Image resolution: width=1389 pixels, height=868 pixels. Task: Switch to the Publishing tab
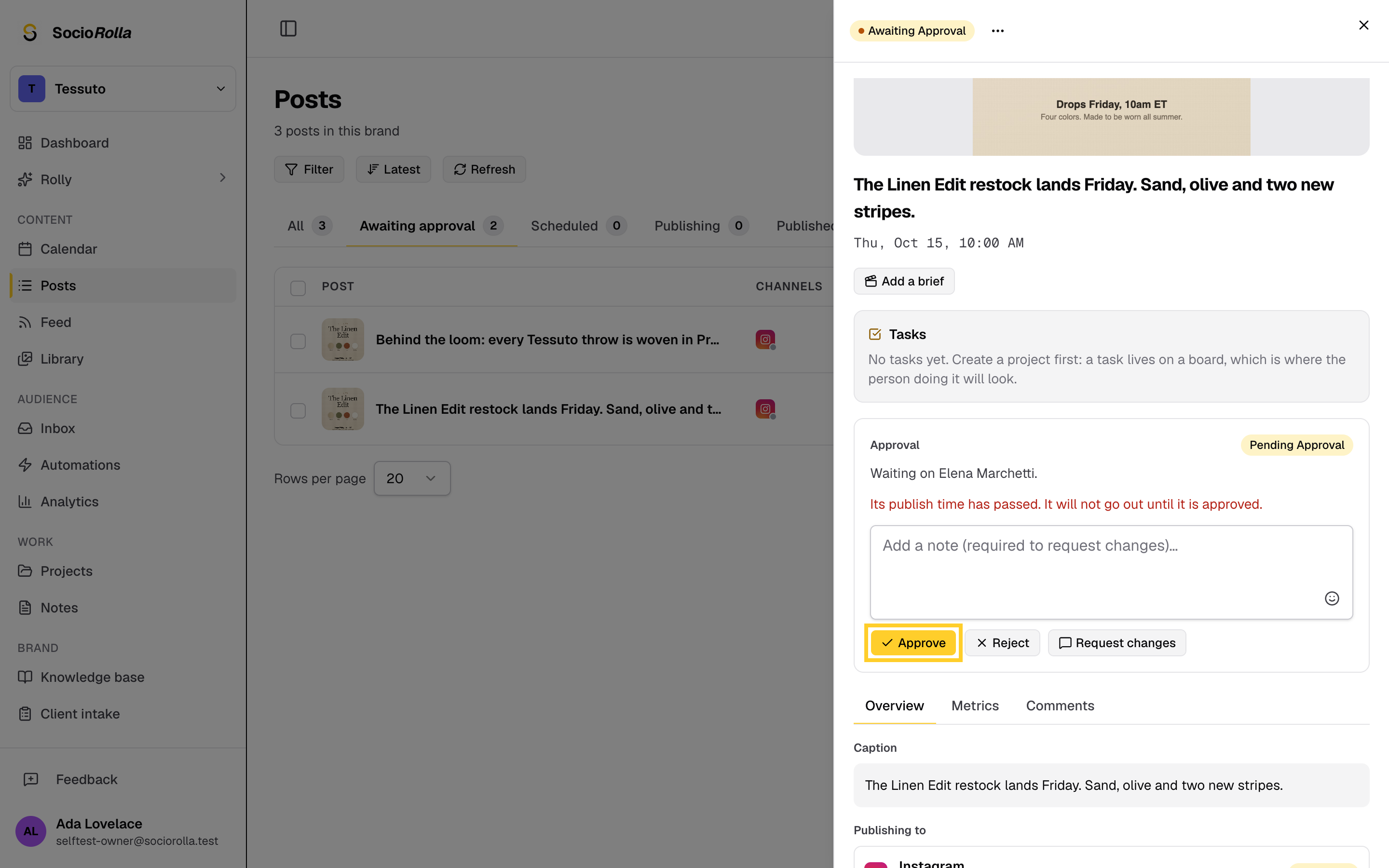pos(701,226)
